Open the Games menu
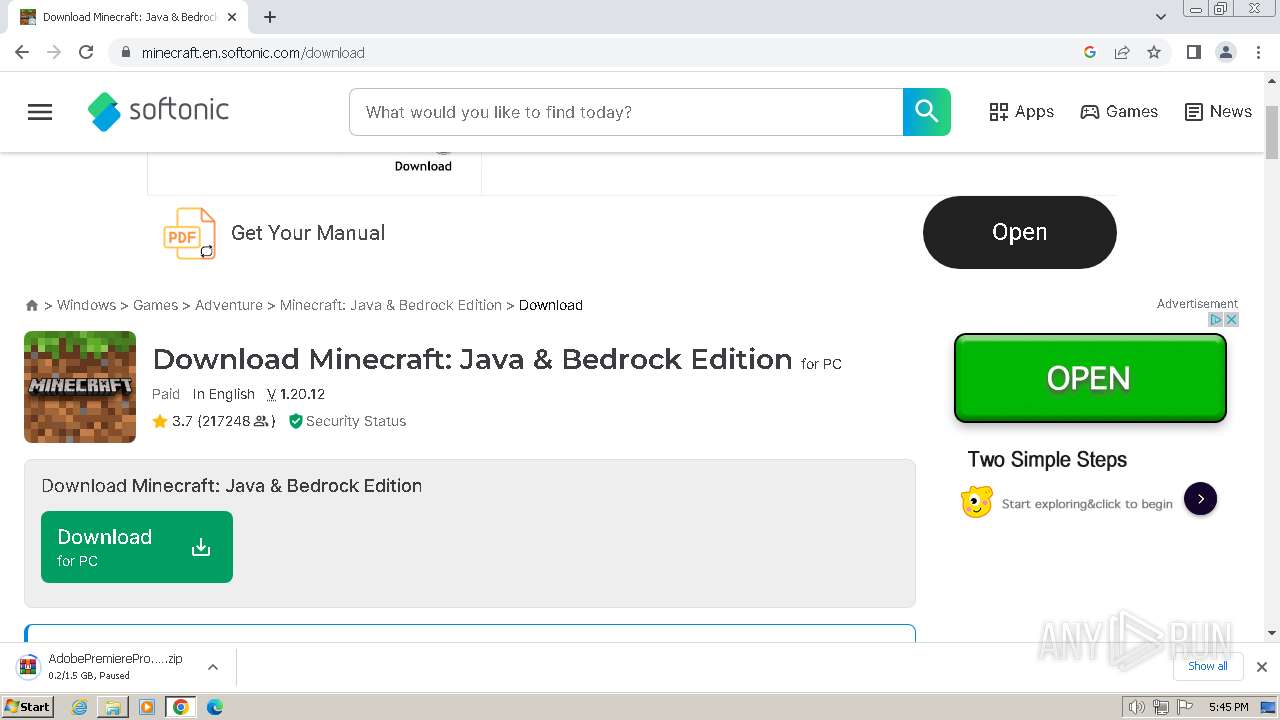The height and width of the screenshot is (720, 1280). click(1119, 112)
